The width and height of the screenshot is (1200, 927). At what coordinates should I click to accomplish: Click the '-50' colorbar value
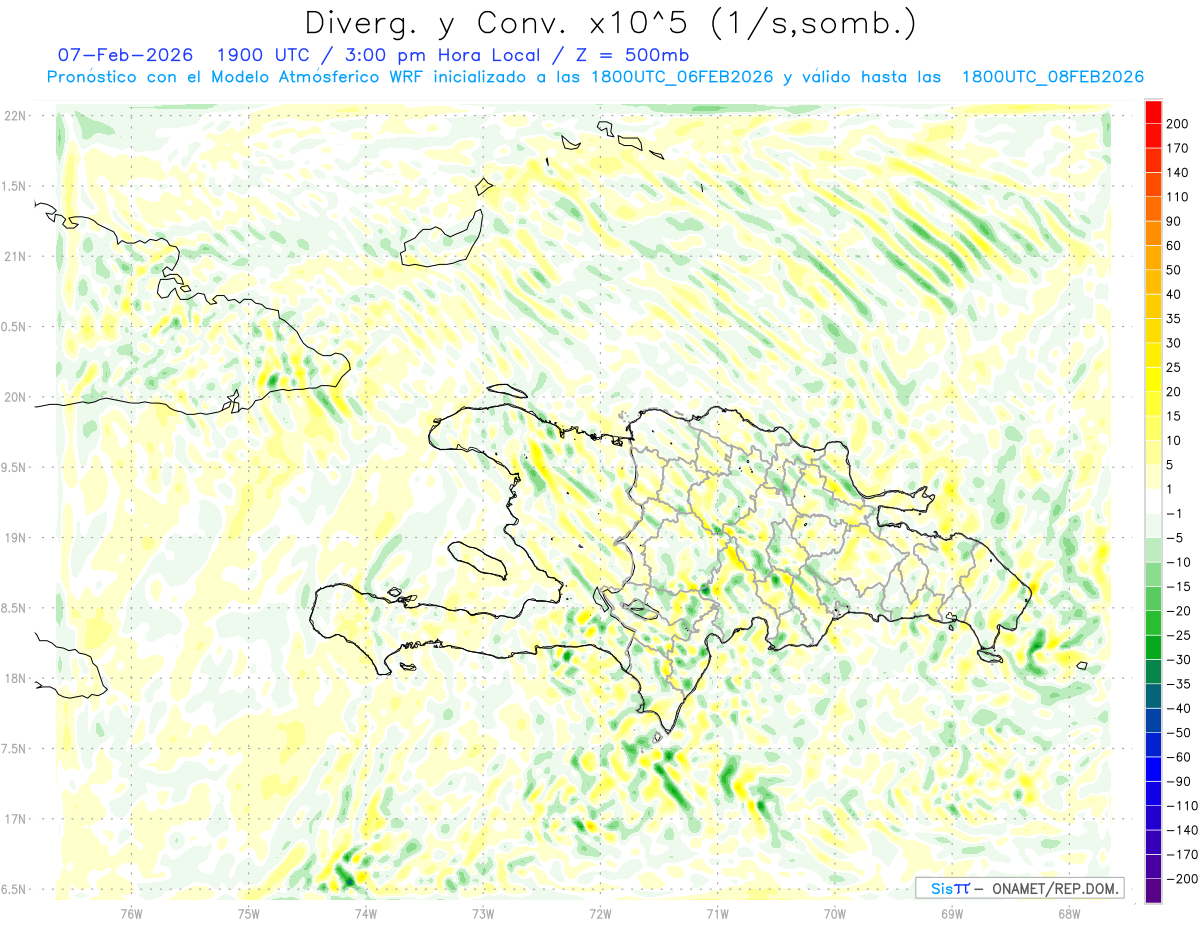(x=1179, y=732)
